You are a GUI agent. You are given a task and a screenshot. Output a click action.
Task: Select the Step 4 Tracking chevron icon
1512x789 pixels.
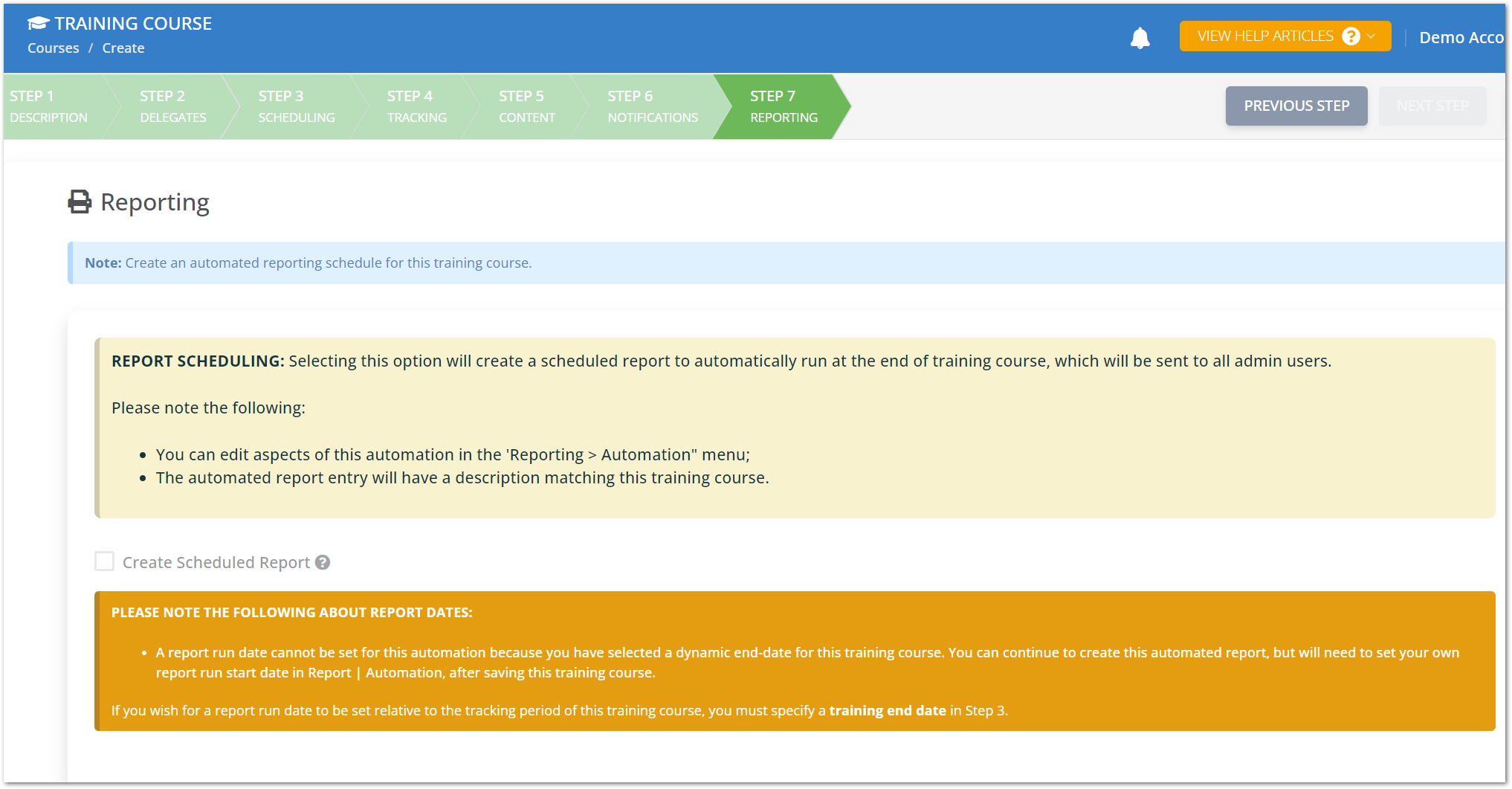pos(416,106)
